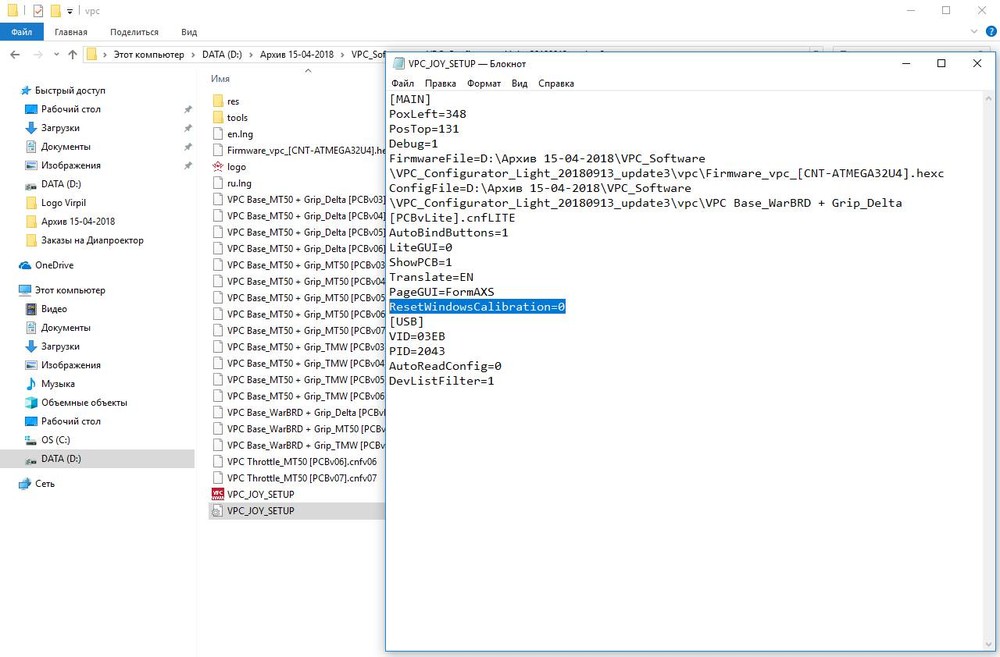Click 'DATA (D:)' breadcrumb in the address bar

pos(222,55)
